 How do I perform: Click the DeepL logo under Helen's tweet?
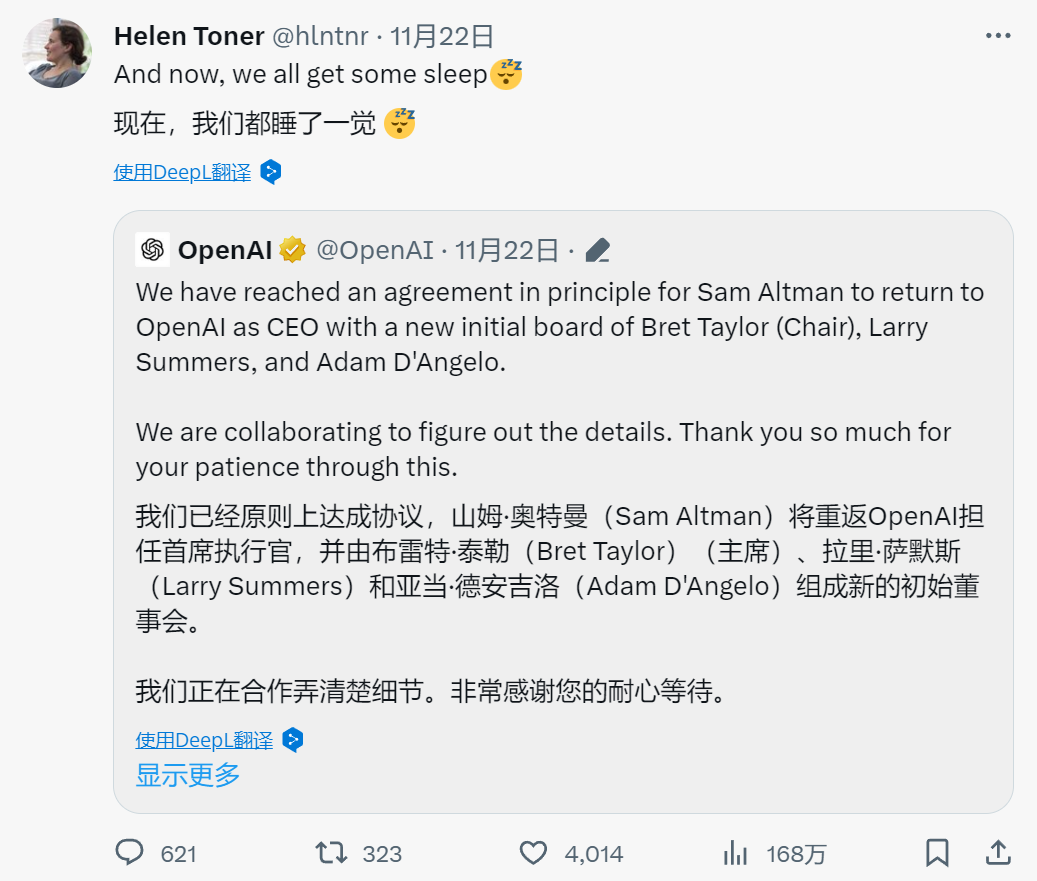[270, 172]
